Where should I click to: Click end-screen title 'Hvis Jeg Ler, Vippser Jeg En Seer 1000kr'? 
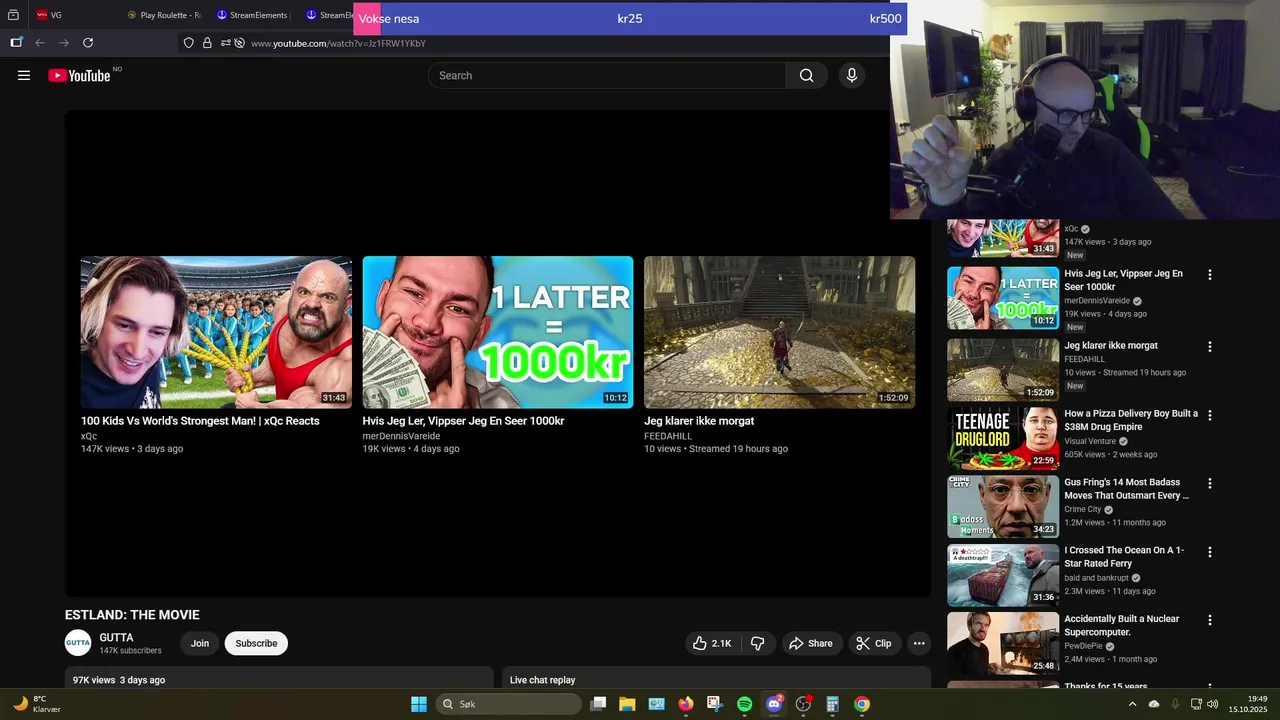[x=463, y=421]
